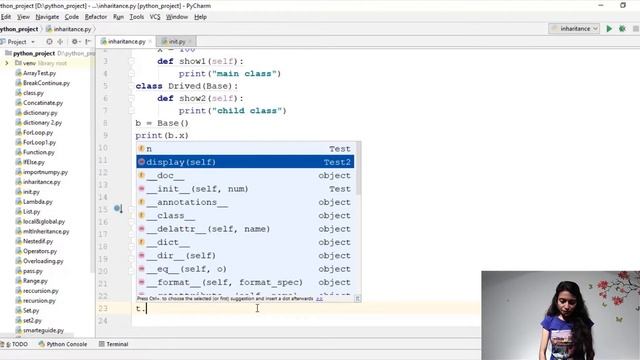Click python_project in navigation breadcrumb
The image size is (640, 360).
pos(19,29)
